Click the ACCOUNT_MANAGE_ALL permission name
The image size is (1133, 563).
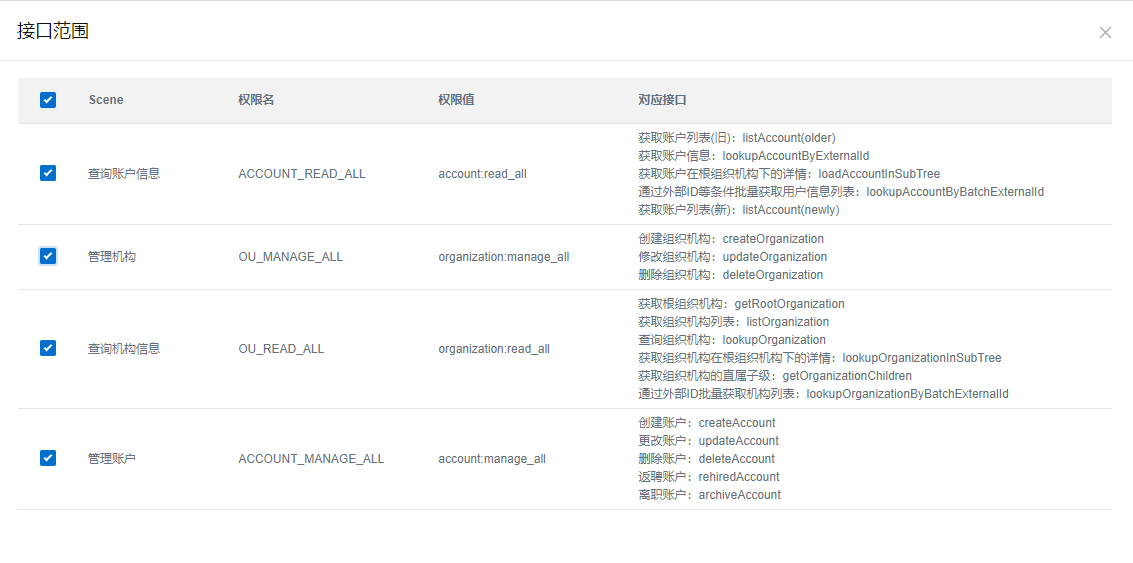311,459
